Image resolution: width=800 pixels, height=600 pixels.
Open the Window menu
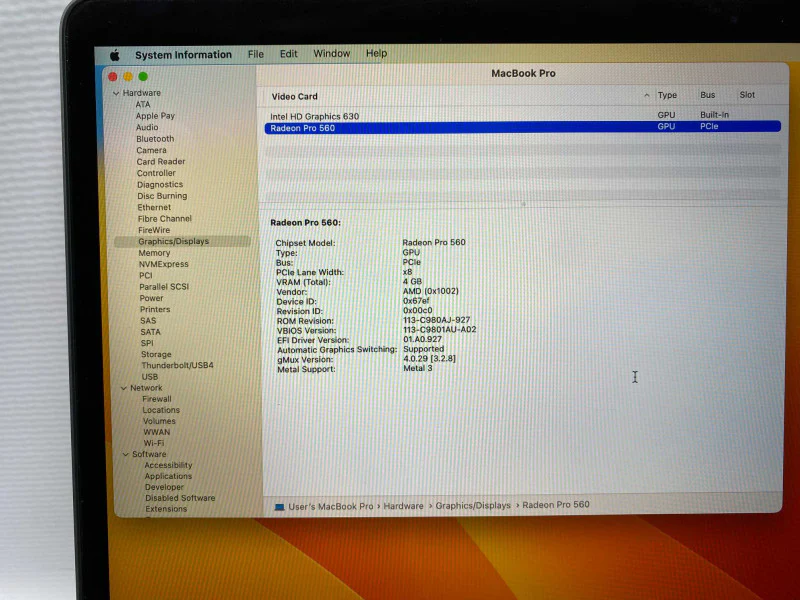tap(332, 54)
